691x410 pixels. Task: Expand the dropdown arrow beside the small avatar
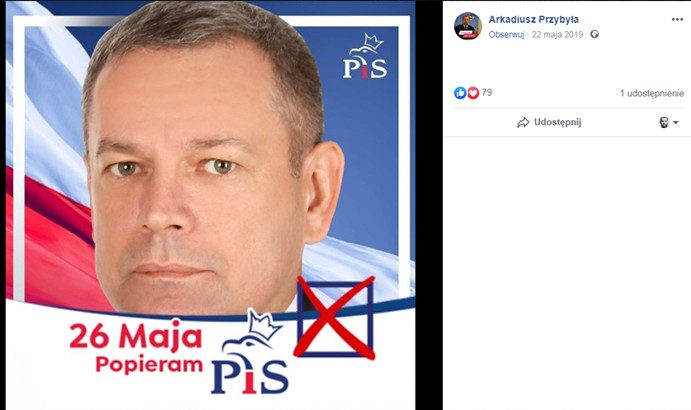point(676,123)
